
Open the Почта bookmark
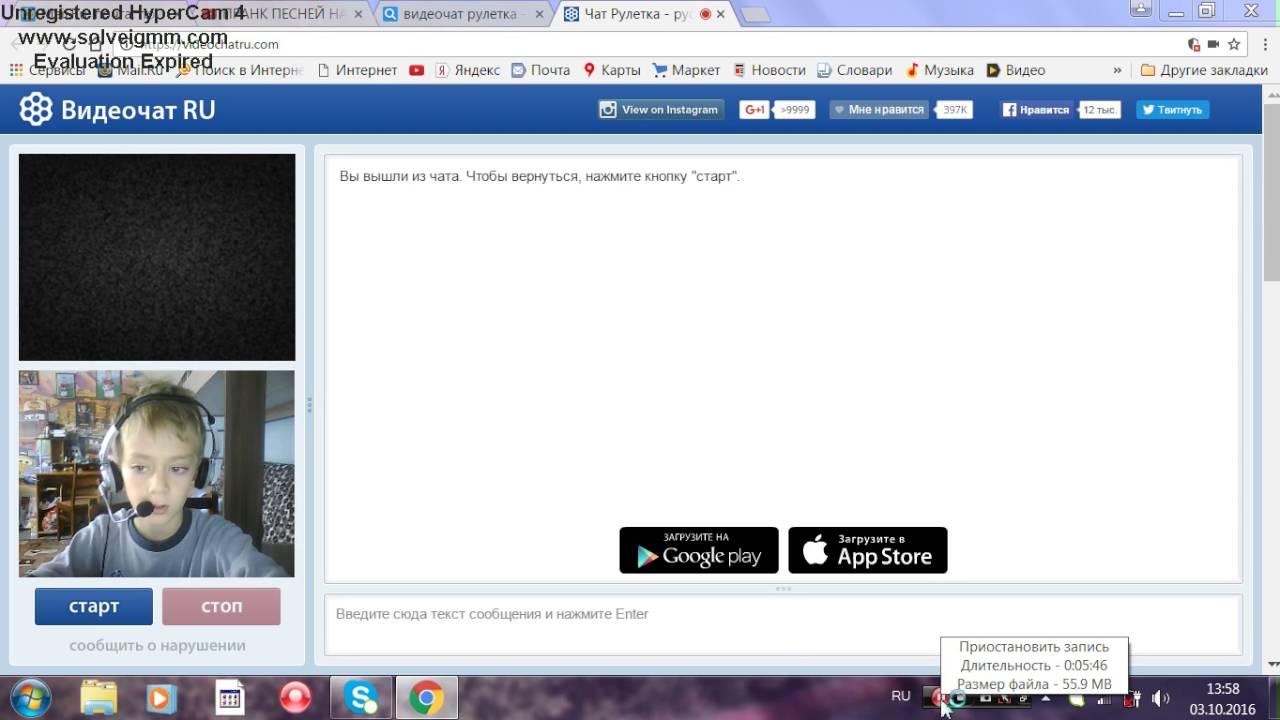tap(540, 70)
